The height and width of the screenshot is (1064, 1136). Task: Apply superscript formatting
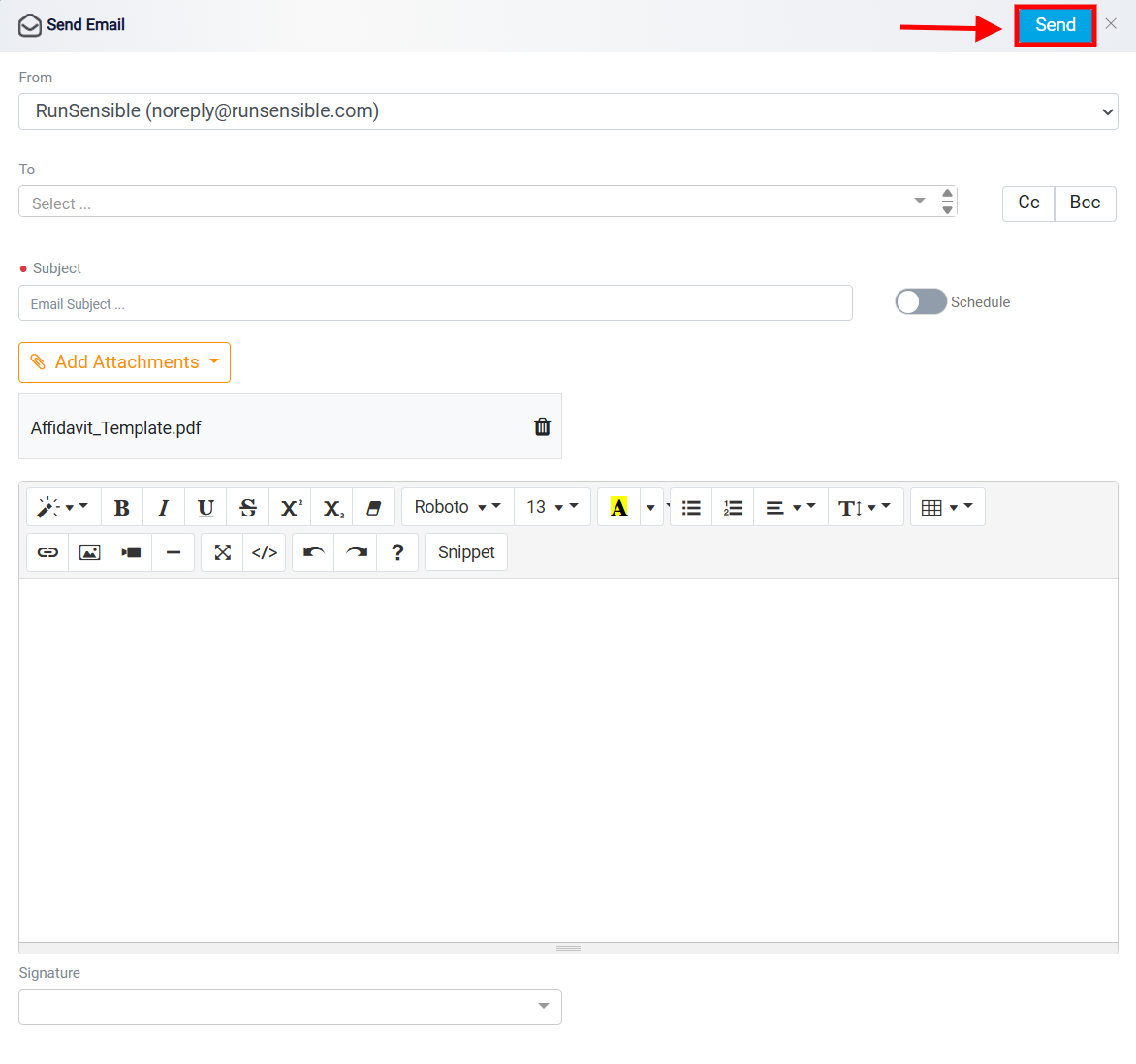point(291,507)
